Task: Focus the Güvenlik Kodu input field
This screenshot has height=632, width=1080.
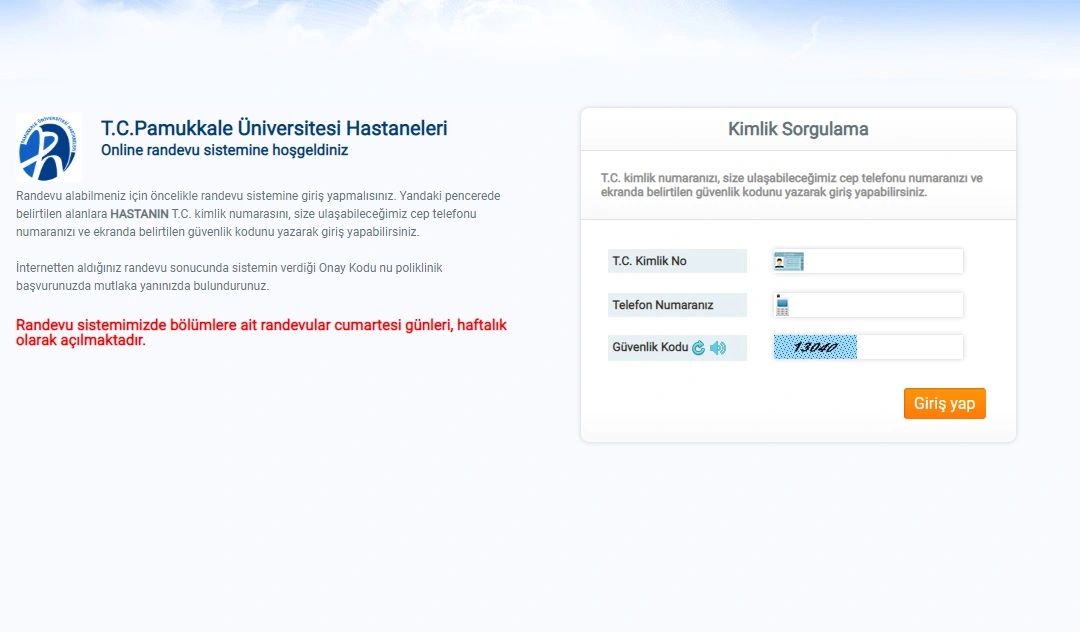Action: (x=910, y=347)
